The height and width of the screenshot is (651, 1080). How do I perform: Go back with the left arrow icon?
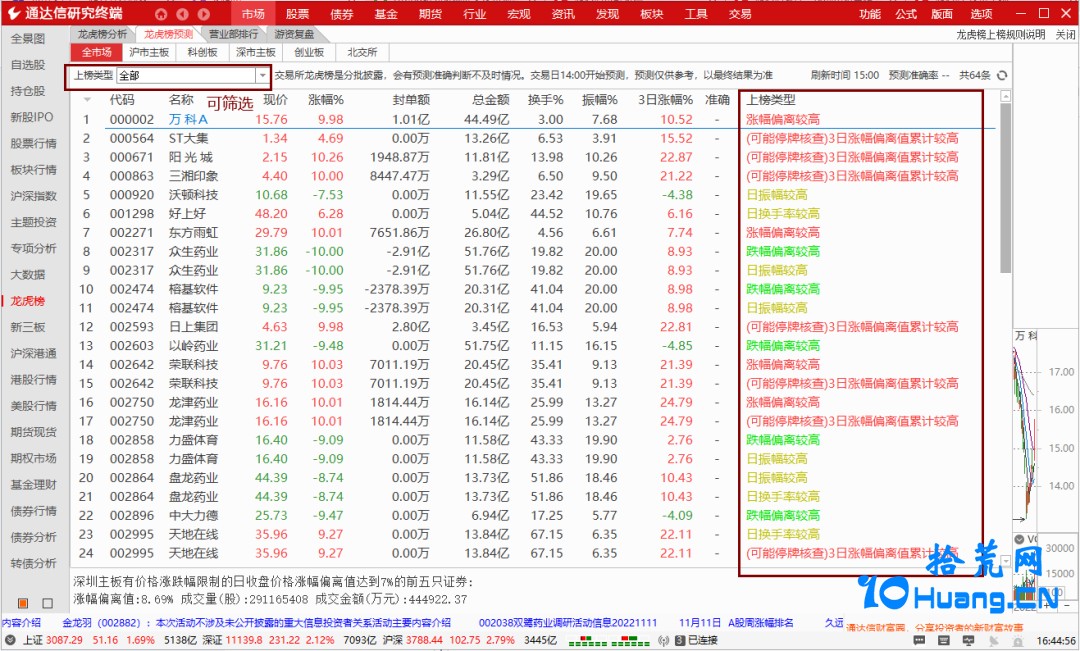point(183,14)
